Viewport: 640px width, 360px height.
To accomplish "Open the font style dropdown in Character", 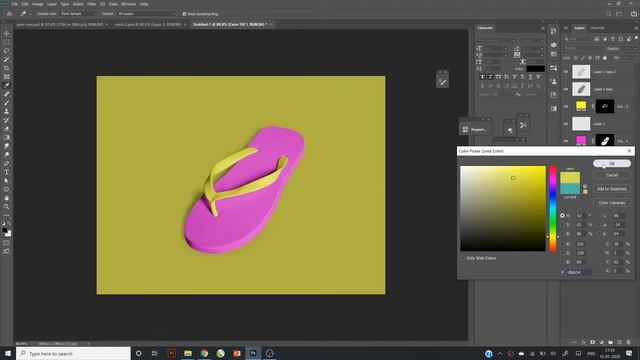I will (x=532, y=41).
